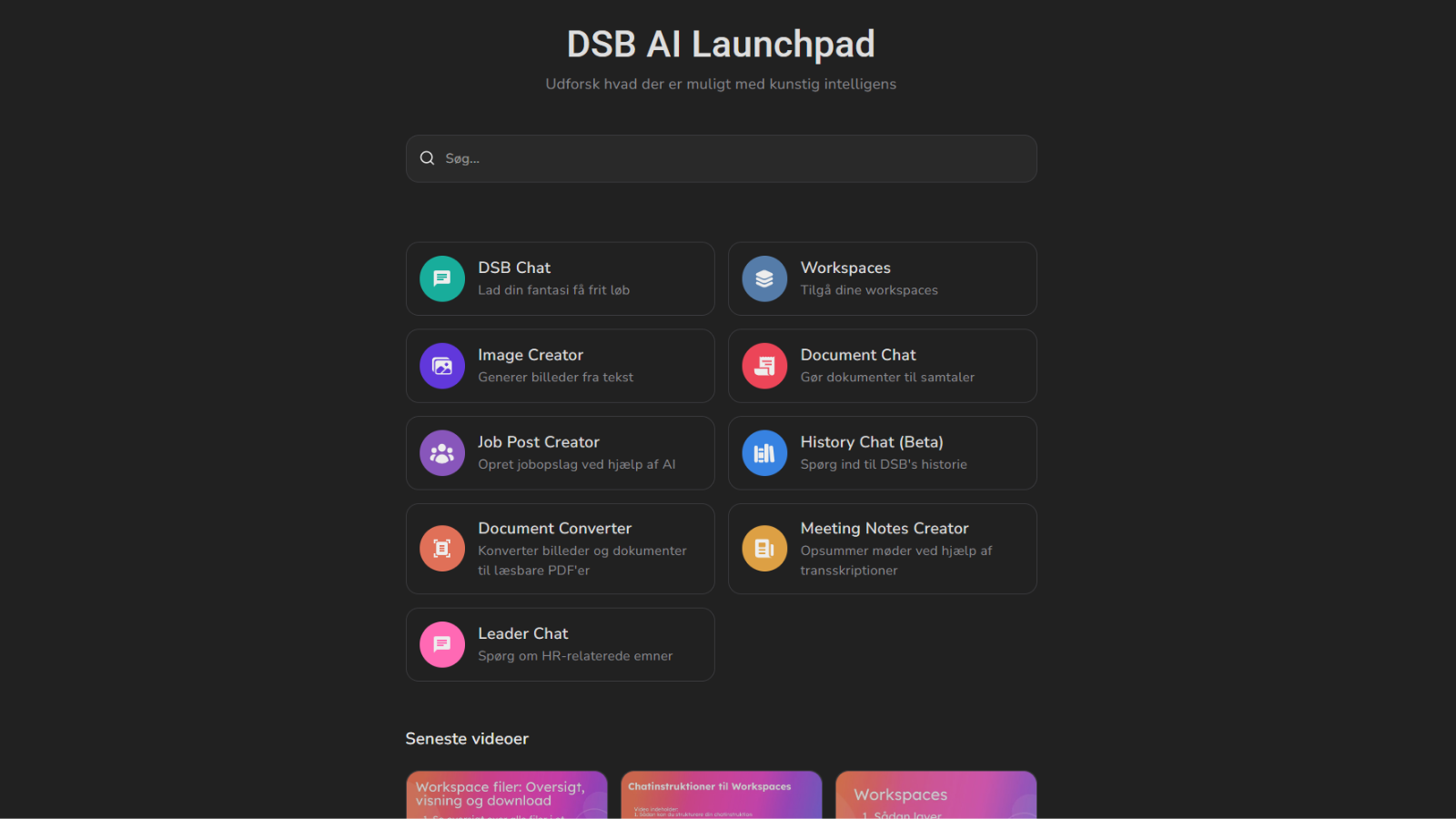Choose Document Converter description text
1456x819 pixels.
tap(581, 561)
